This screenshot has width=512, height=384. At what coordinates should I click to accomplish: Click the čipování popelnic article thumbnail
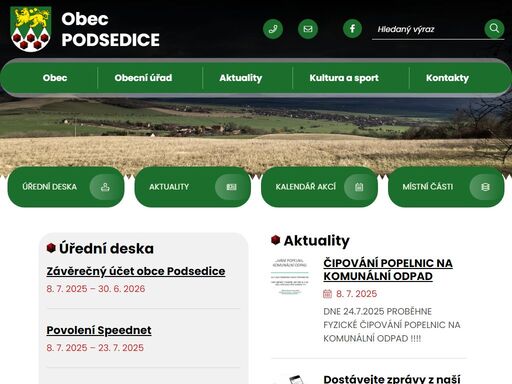pyautogui.click(x=290, y=276)
